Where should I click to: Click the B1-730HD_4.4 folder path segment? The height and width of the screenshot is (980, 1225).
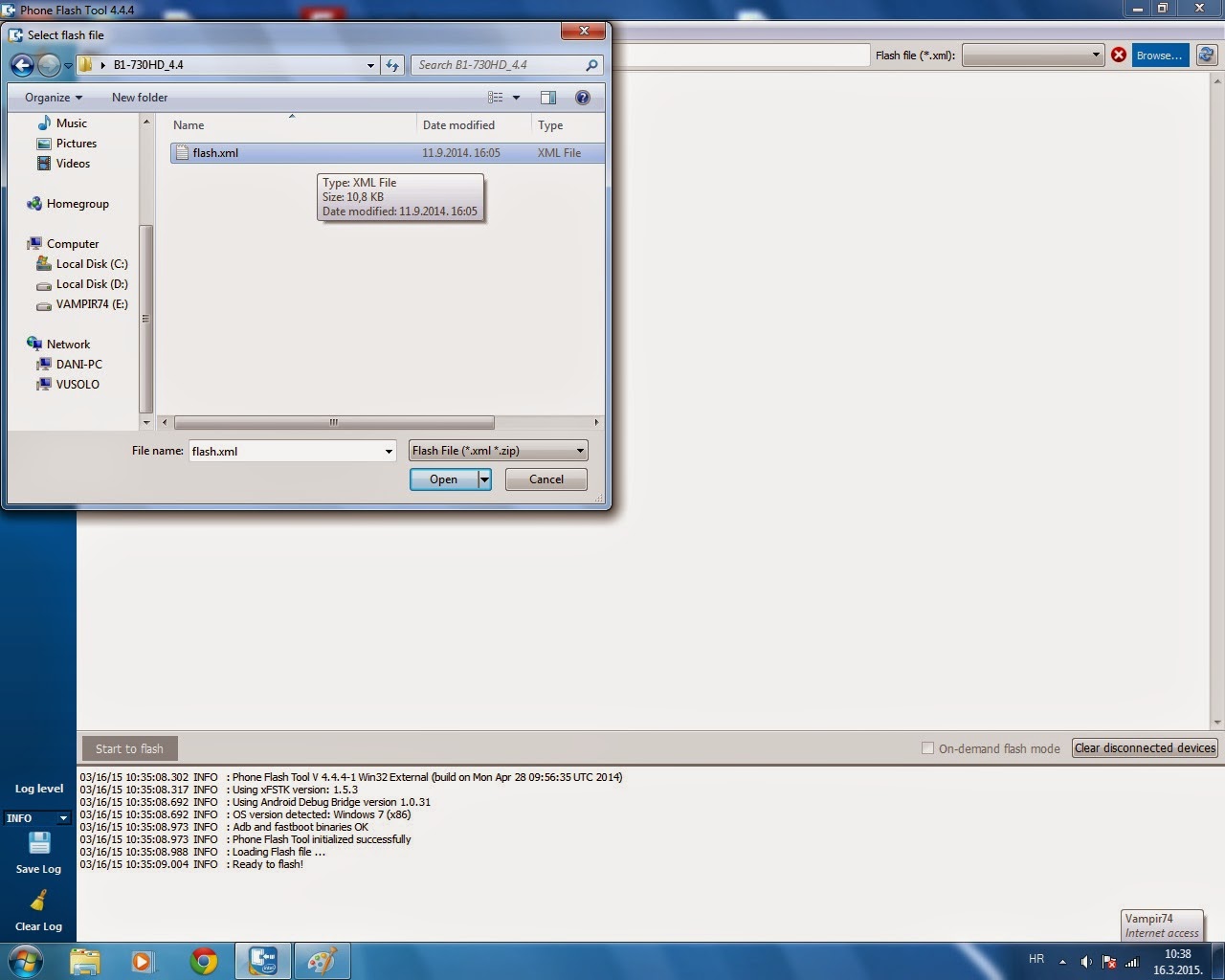click(x=148, y=65)
